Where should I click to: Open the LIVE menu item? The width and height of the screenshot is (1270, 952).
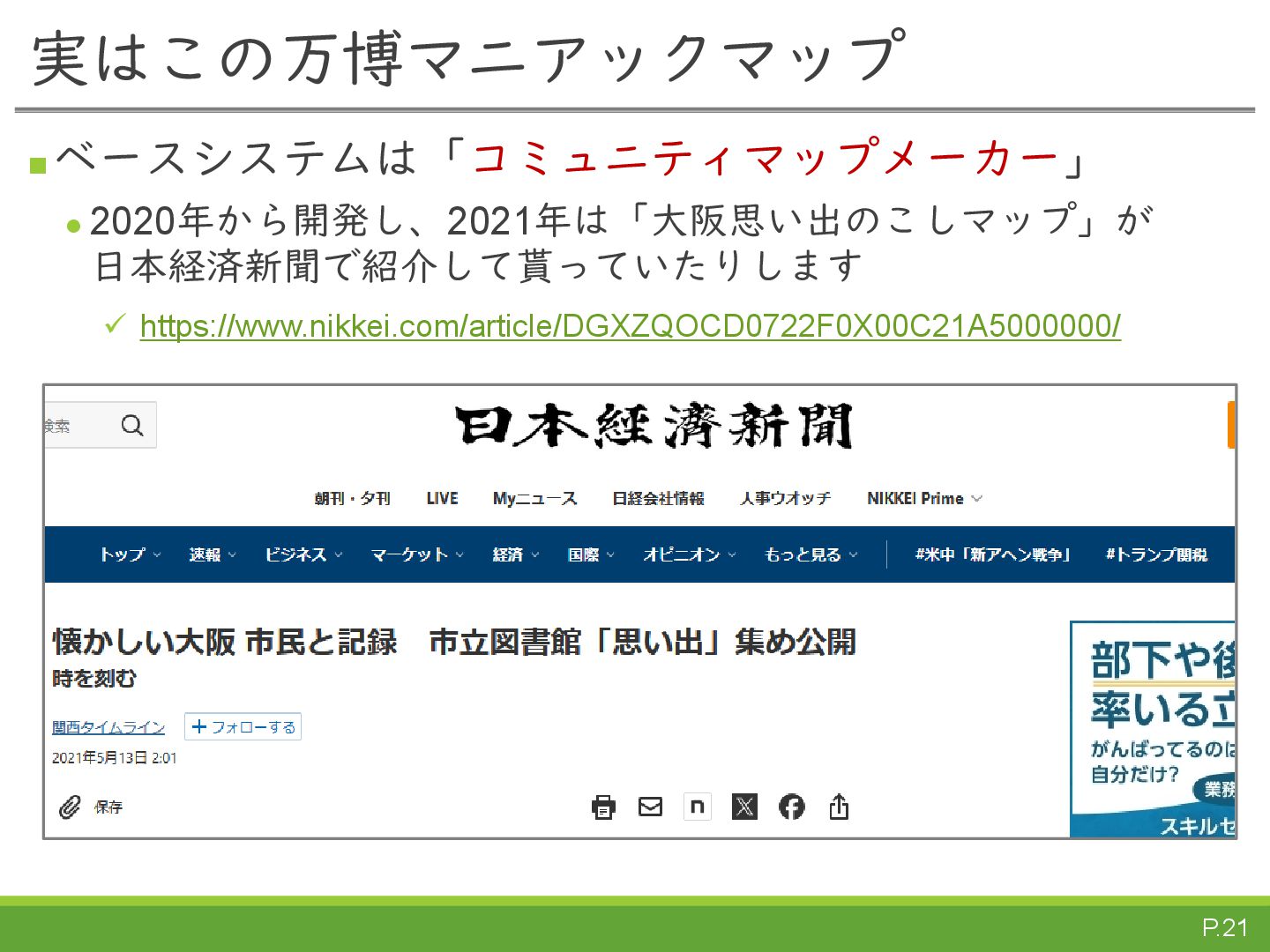point(442,498)
